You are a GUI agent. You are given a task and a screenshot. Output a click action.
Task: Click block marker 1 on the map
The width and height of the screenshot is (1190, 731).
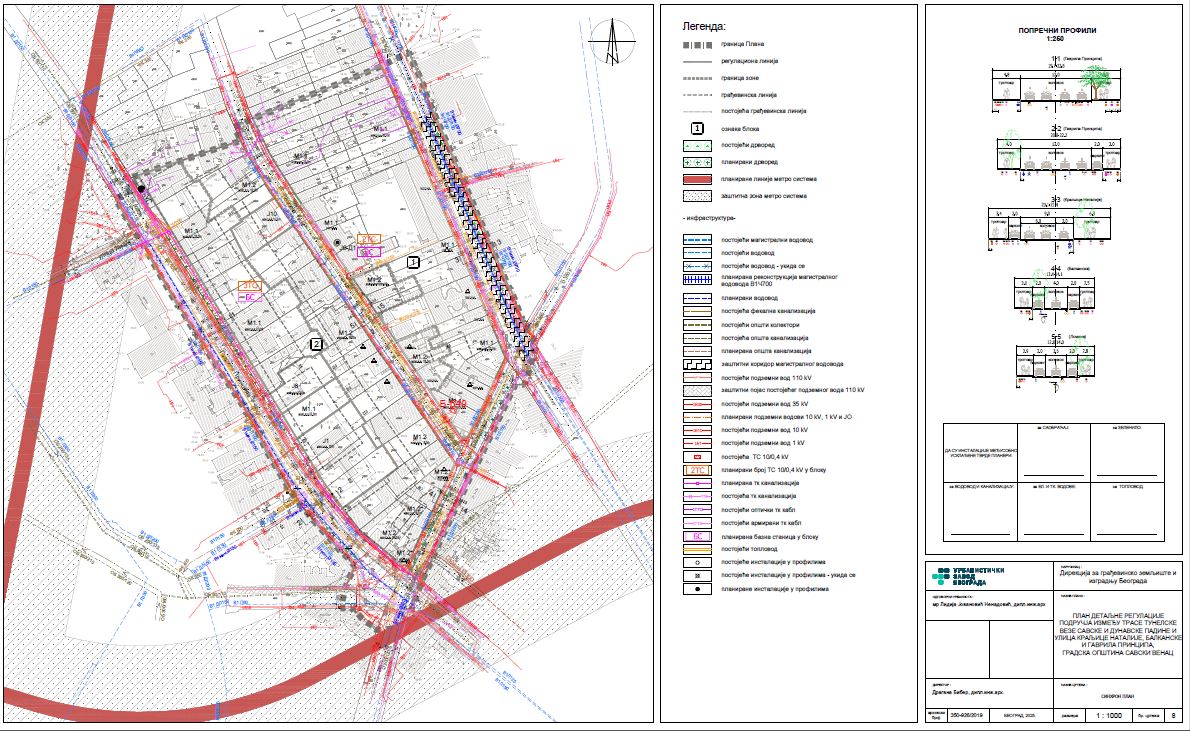[x=413, y=262]
